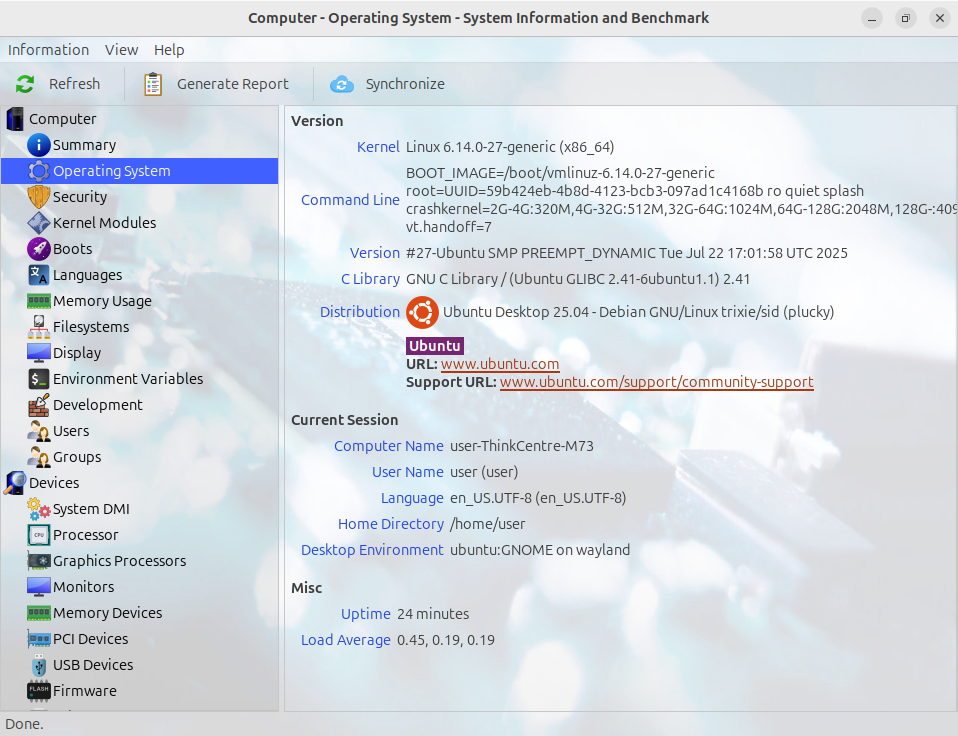Click the Refresh toolbar label
This screenshot has height=736, width=958.
(75, 84)
